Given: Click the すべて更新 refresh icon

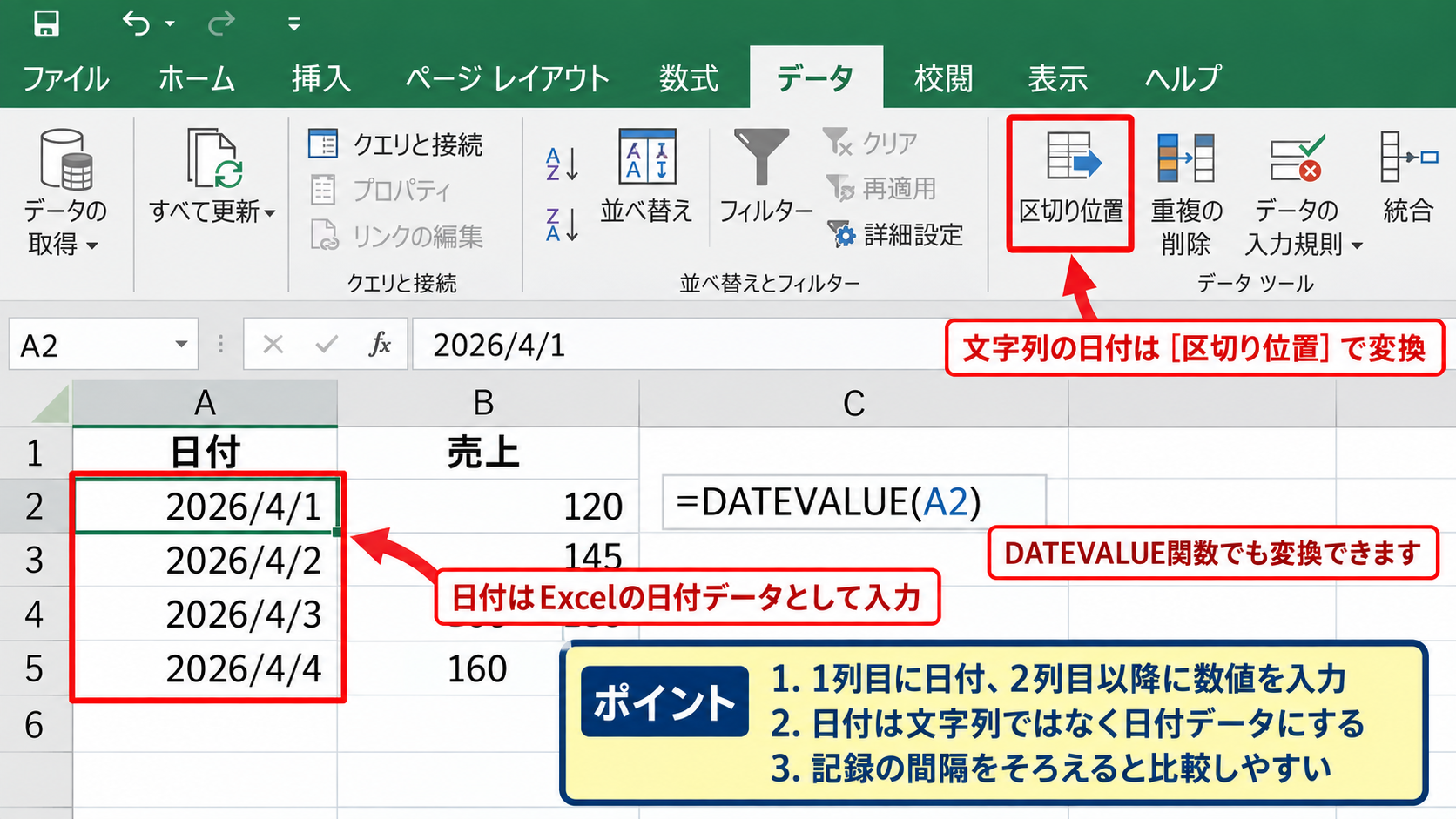Looking at the screenshot, I should [x=214, y=158].
